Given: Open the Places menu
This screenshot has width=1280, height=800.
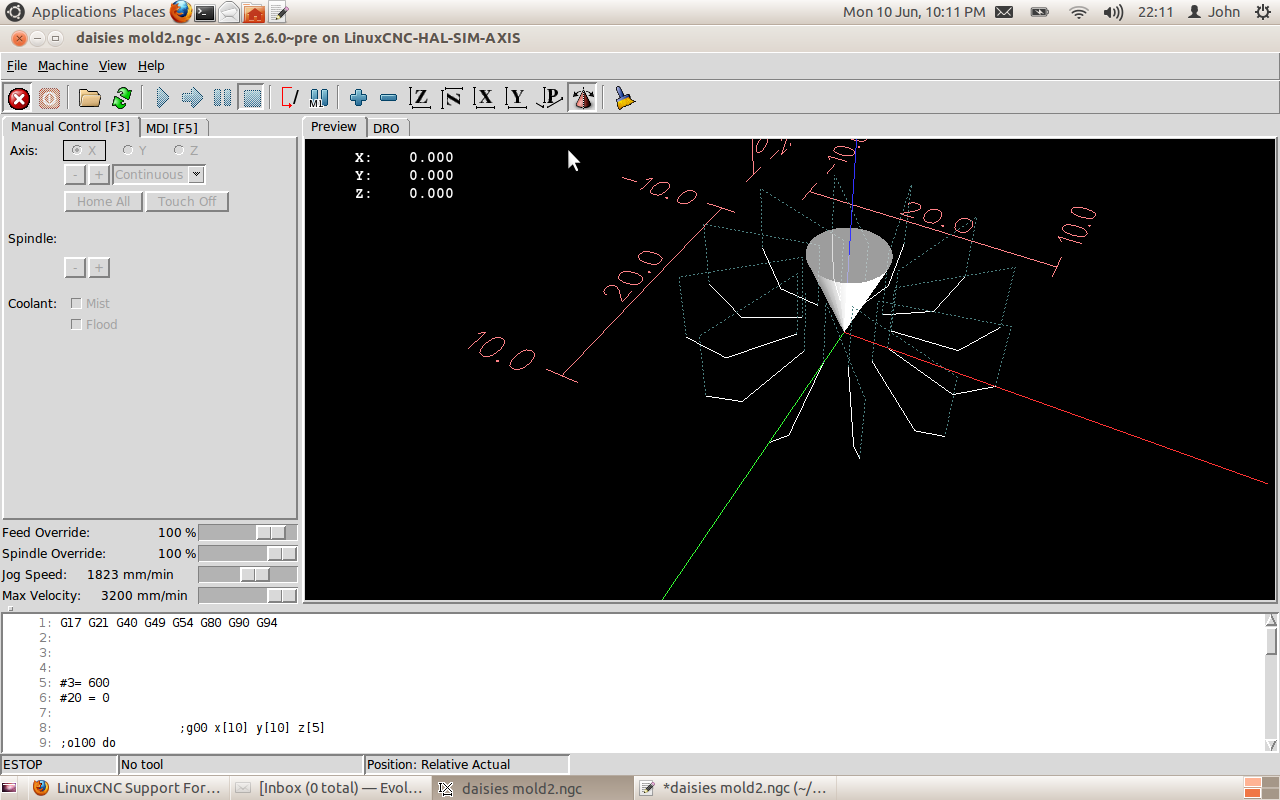Looking at the screenshot, I should coord(144,12).
